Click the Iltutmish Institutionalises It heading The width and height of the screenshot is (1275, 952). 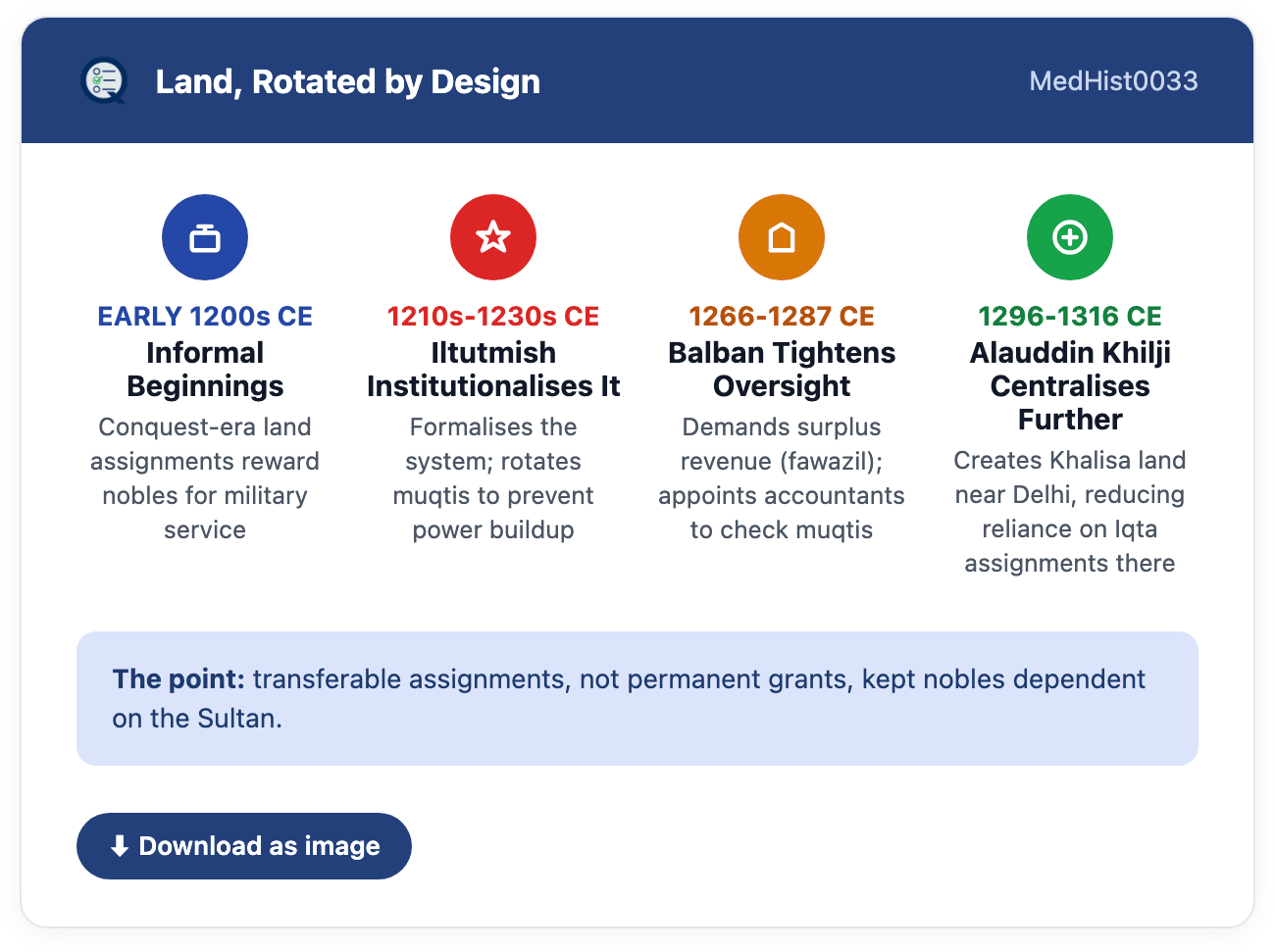(x=493, y=370)
